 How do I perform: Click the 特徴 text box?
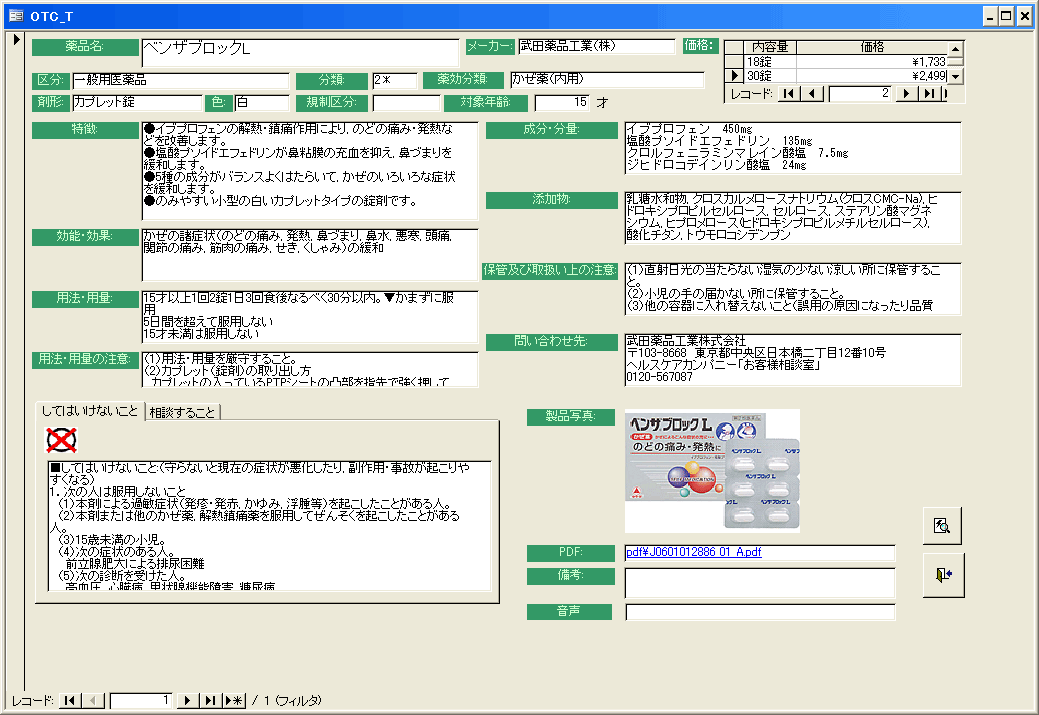tap(309, 170)
